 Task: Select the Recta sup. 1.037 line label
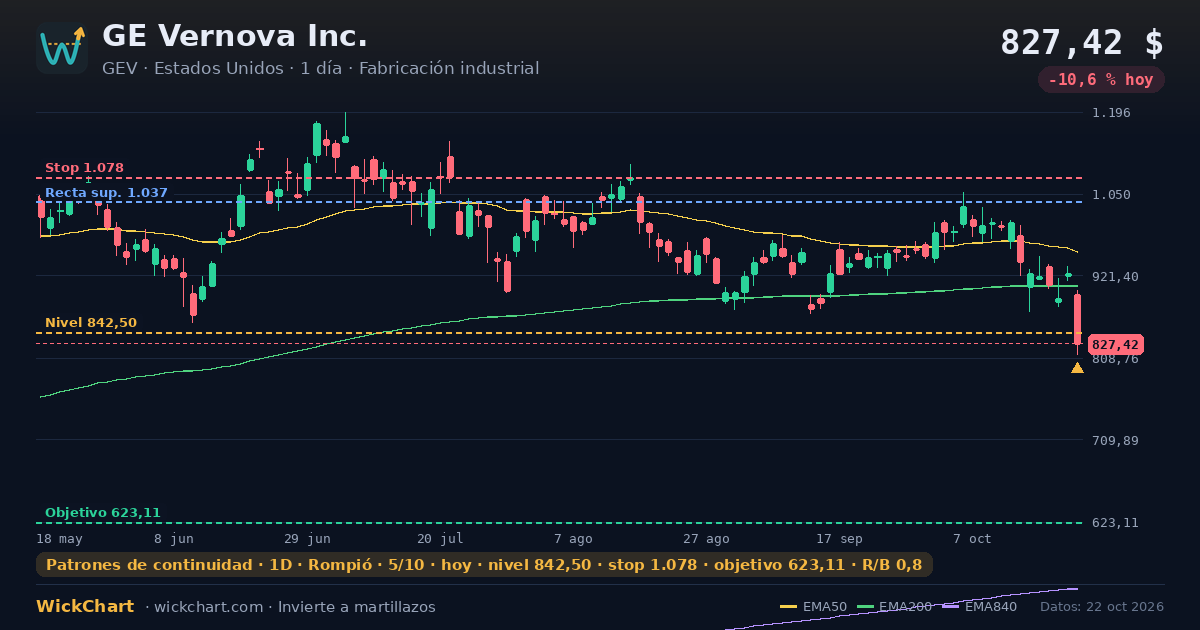pyautogui.click(x=106, y=193)
